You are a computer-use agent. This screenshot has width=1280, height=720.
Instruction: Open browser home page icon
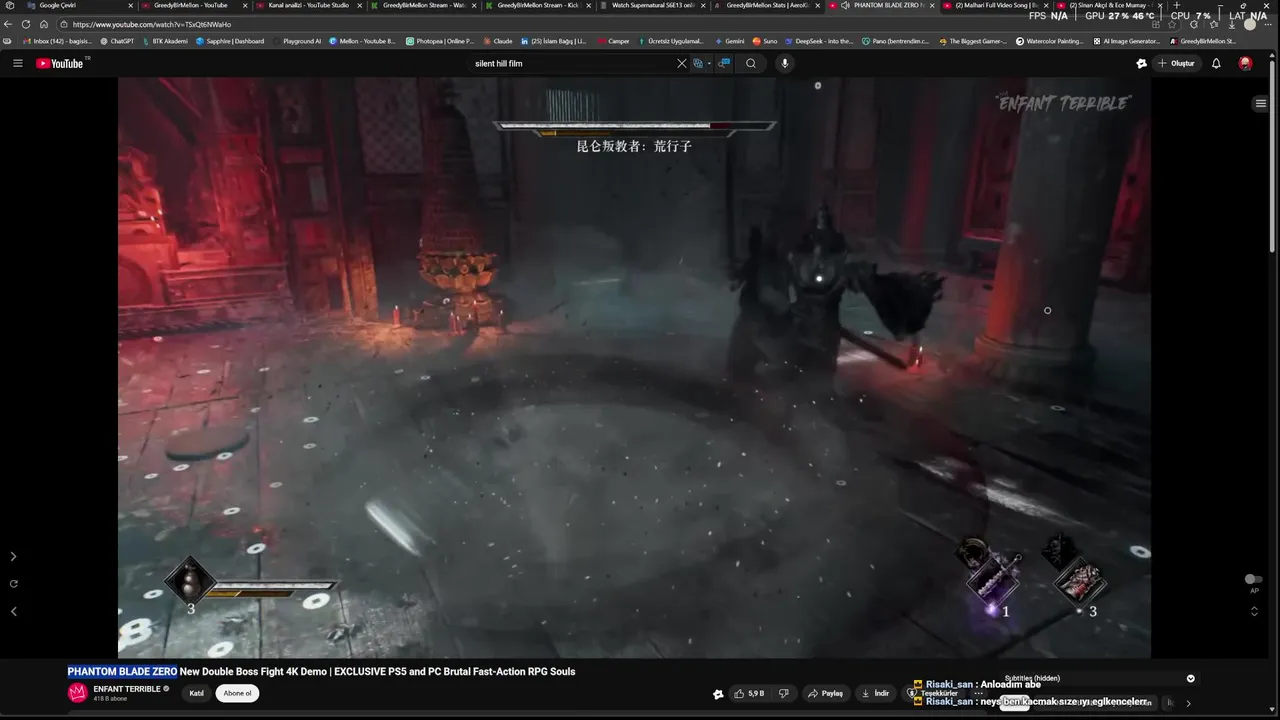(44, 24)
